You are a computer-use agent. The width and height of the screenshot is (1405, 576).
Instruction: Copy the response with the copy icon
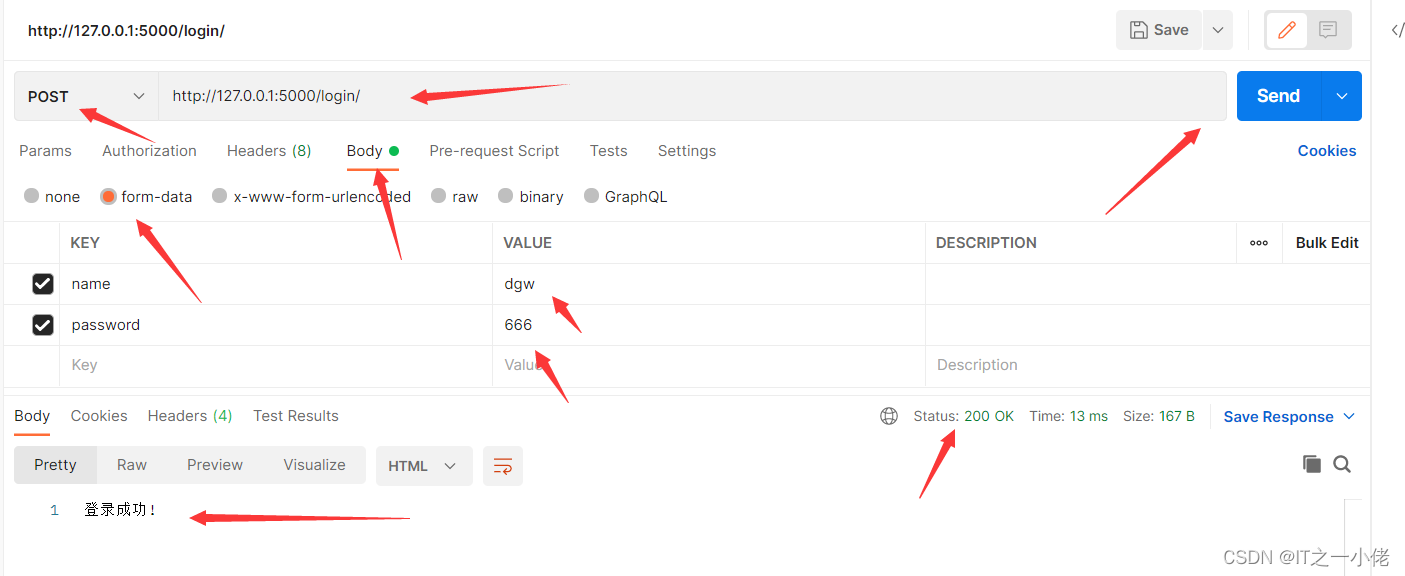(x=1312, y=464)
